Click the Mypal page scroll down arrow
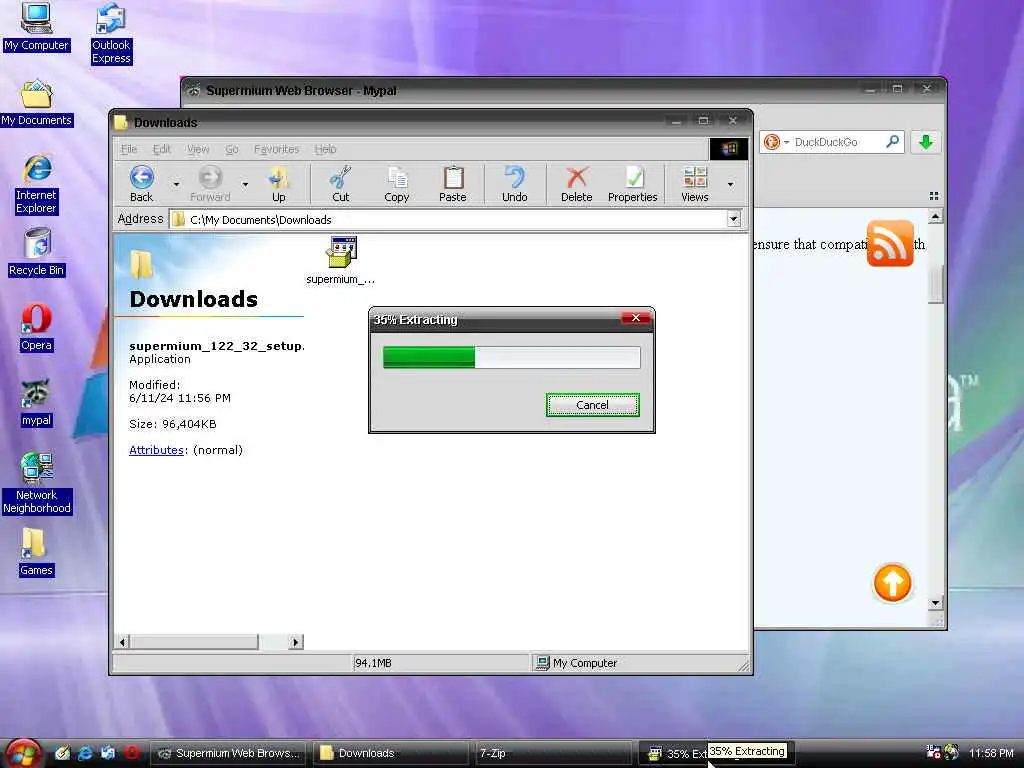 click(935, 603)
